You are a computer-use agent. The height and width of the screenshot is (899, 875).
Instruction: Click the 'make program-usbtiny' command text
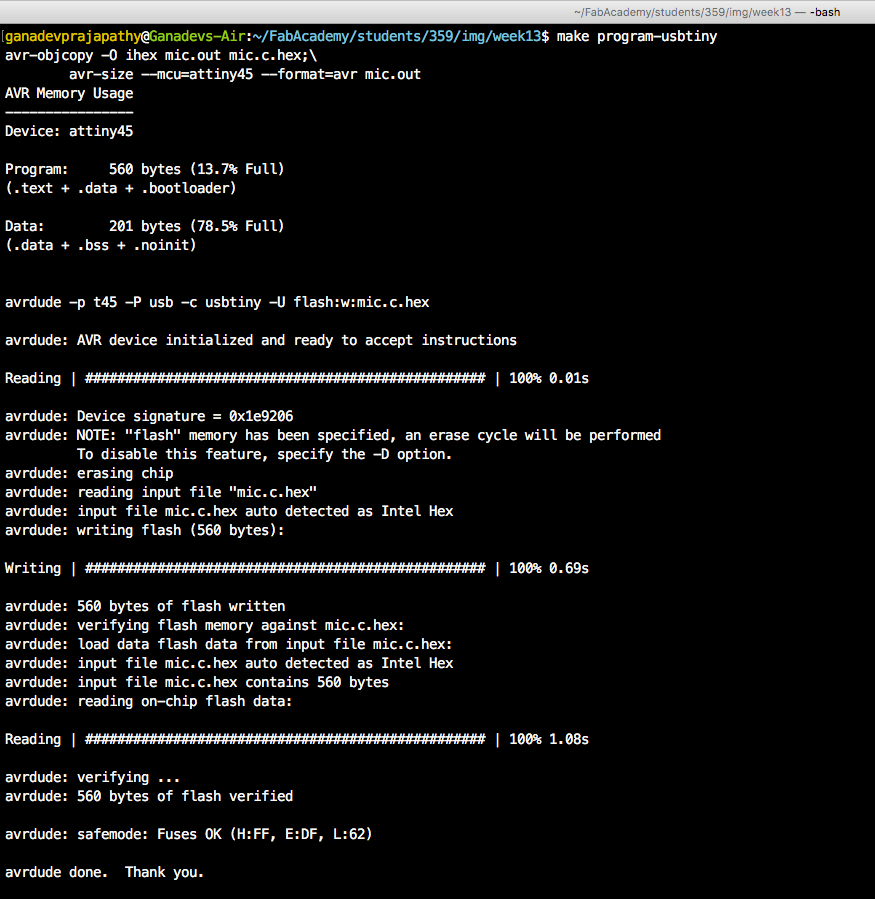click(x=636, y=36)
